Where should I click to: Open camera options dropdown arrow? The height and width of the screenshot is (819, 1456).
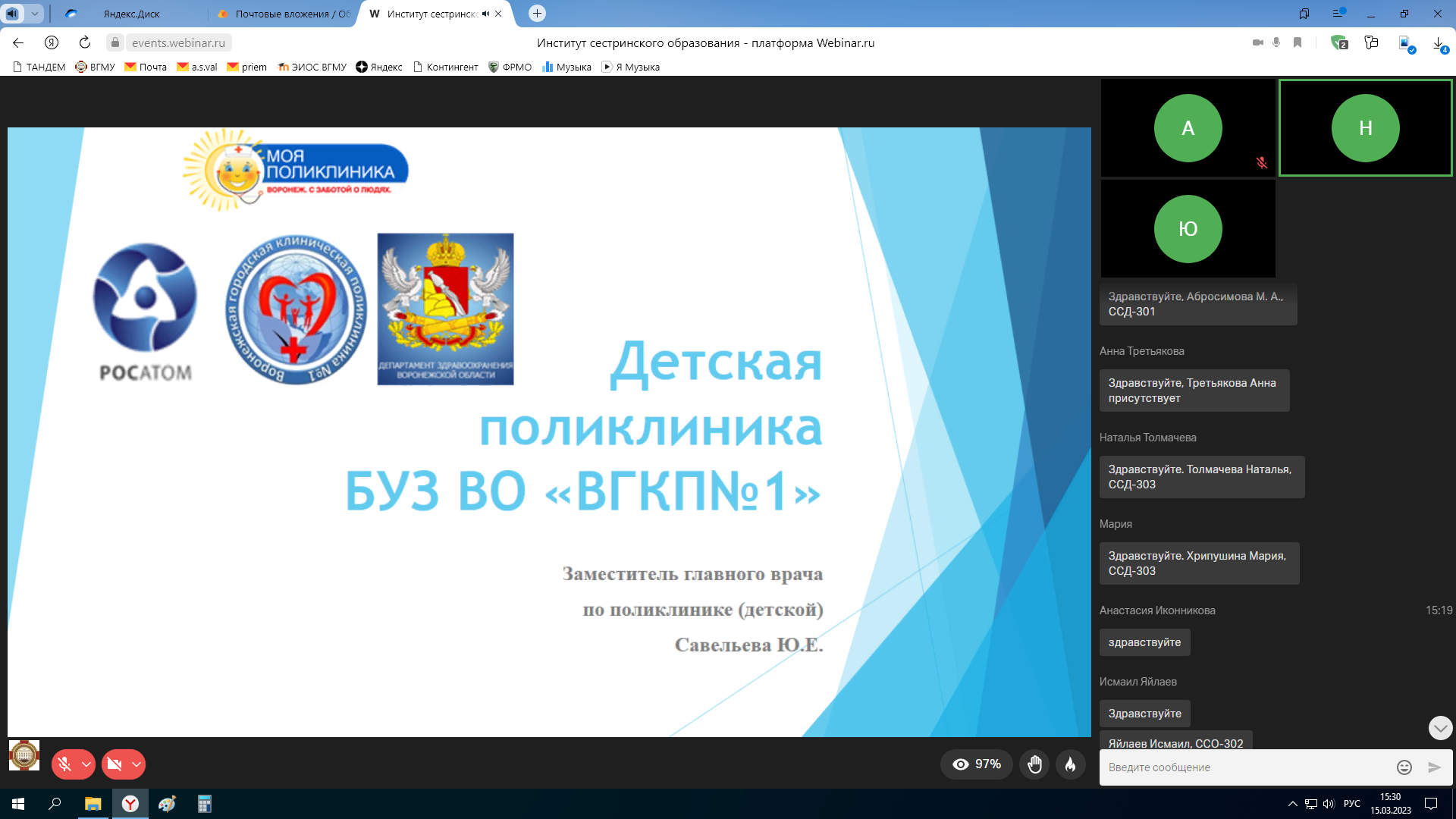136,764
